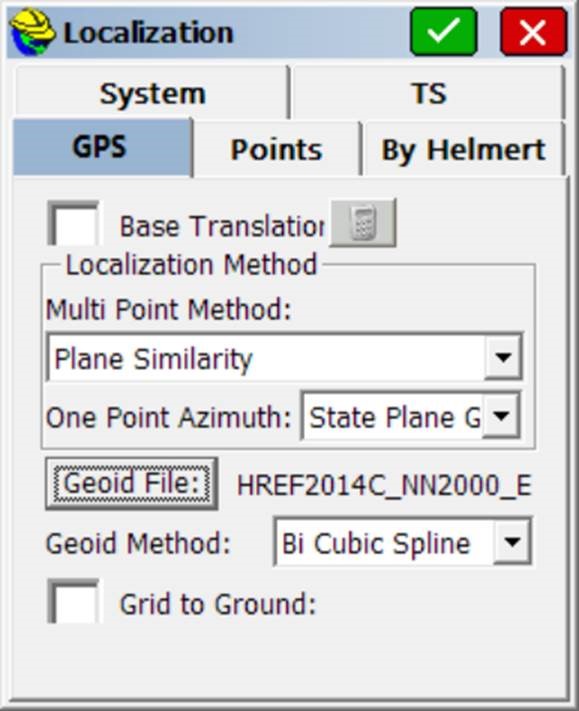Expand the Geoid Method dropdown arrow
The image size is (579, 711).
tap(512, 541)
